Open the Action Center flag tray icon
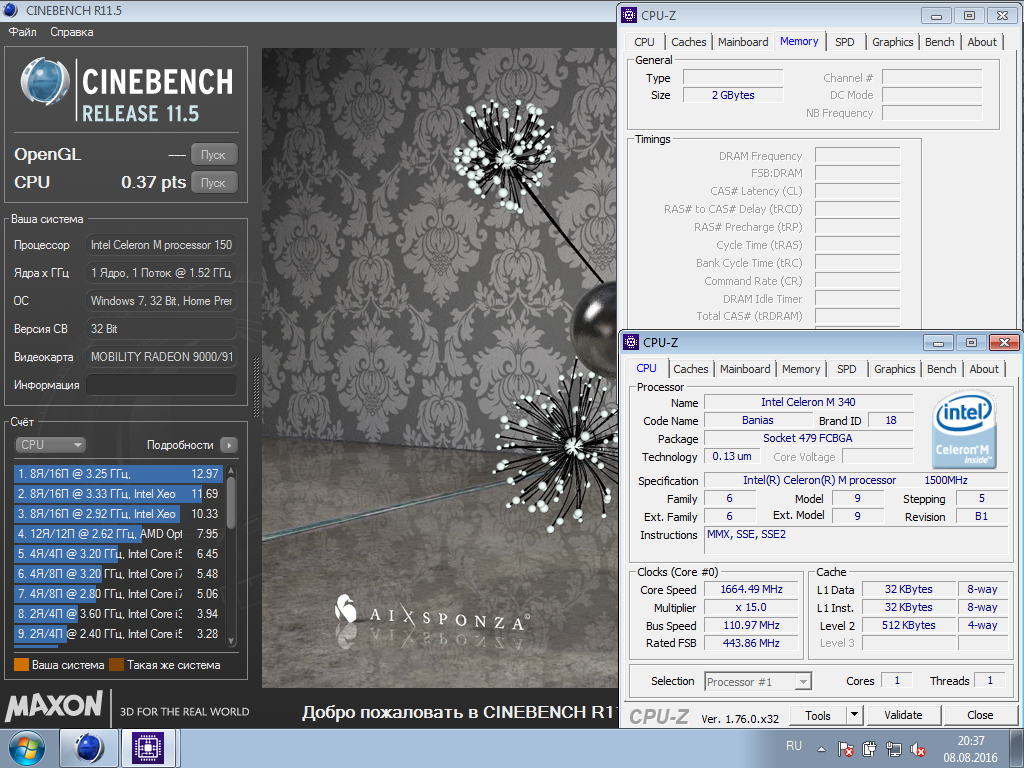 point(845,749)
